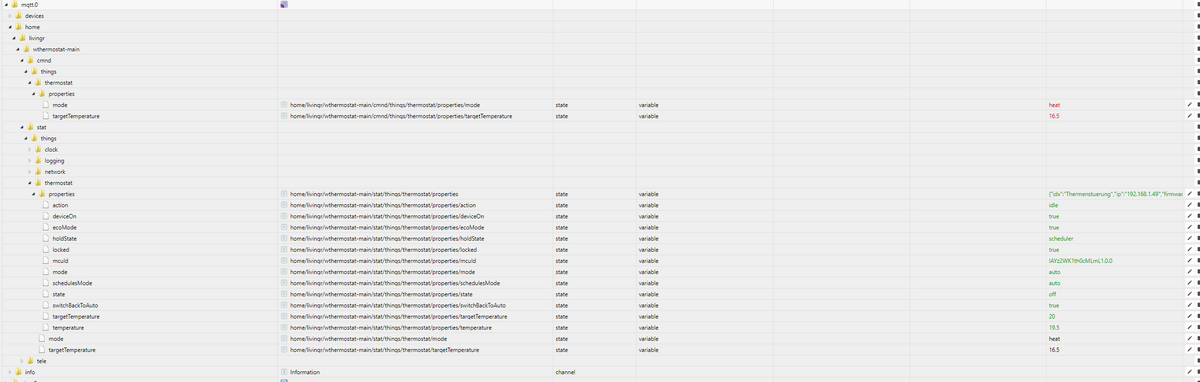Image resolution: width=1200 pixels, height=382 pixels.
Task: Click the folder icon of wthermostat-main
Action: (x=27, y=49)
